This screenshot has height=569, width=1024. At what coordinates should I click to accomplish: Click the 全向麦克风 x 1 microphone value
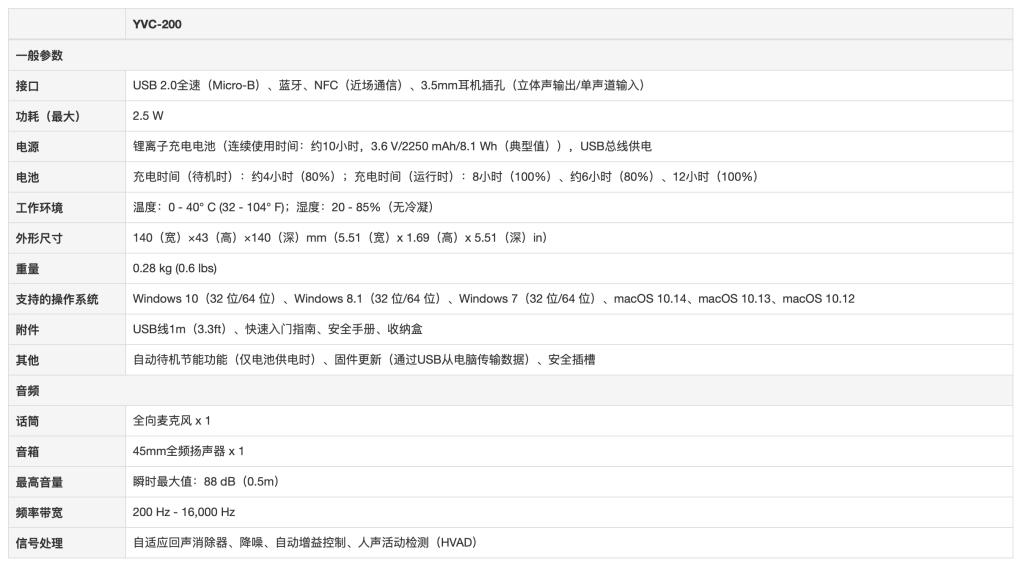coord(172,421)
